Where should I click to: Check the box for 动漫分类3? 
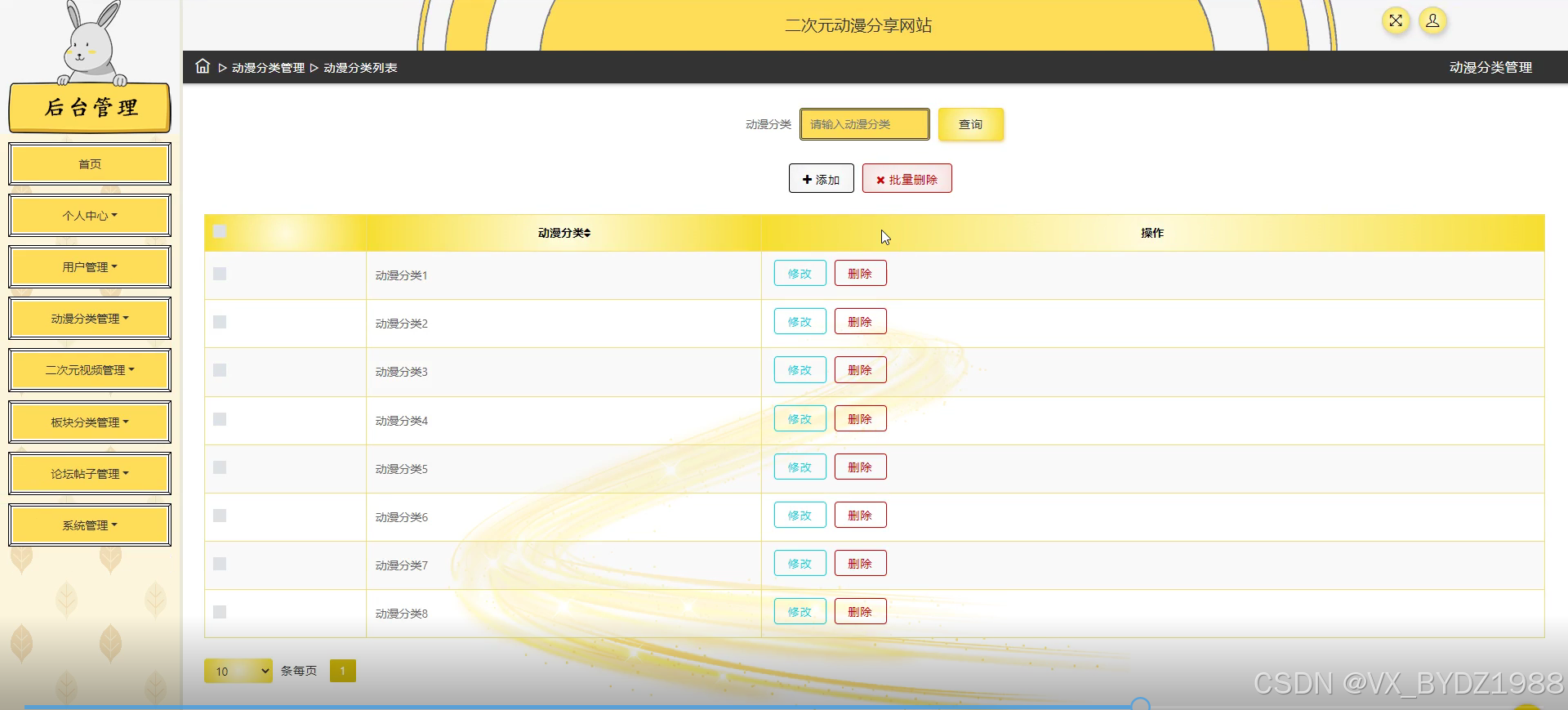coord(220,370)
